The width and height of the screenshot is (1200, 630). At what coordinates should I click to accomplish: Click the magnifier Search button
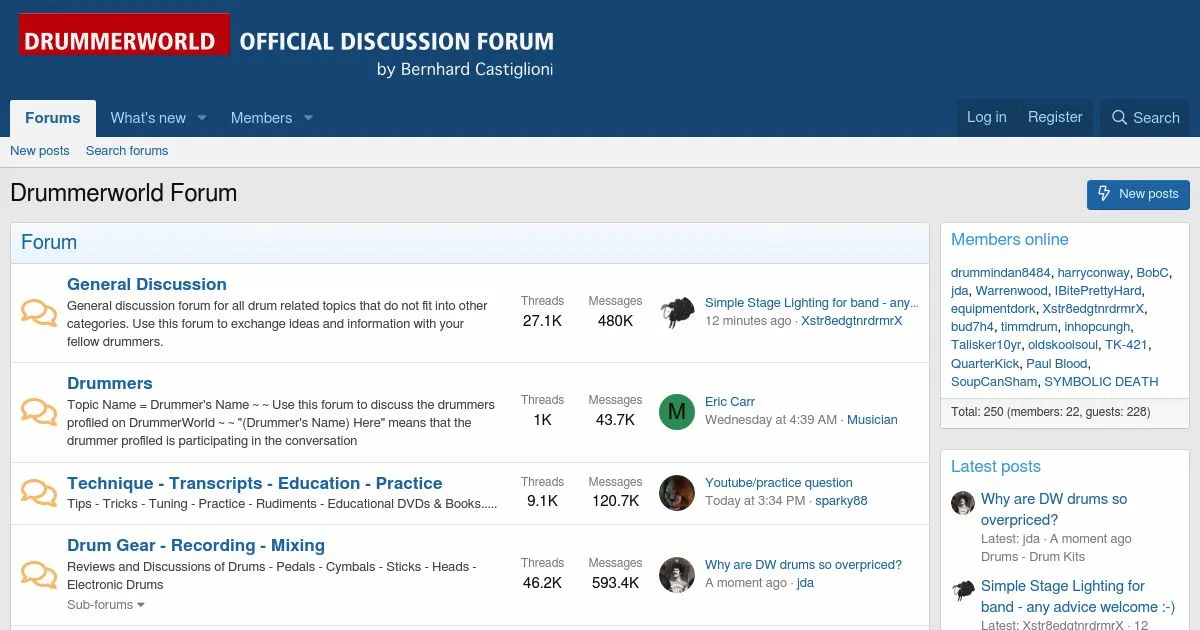tap(1145, 118)
